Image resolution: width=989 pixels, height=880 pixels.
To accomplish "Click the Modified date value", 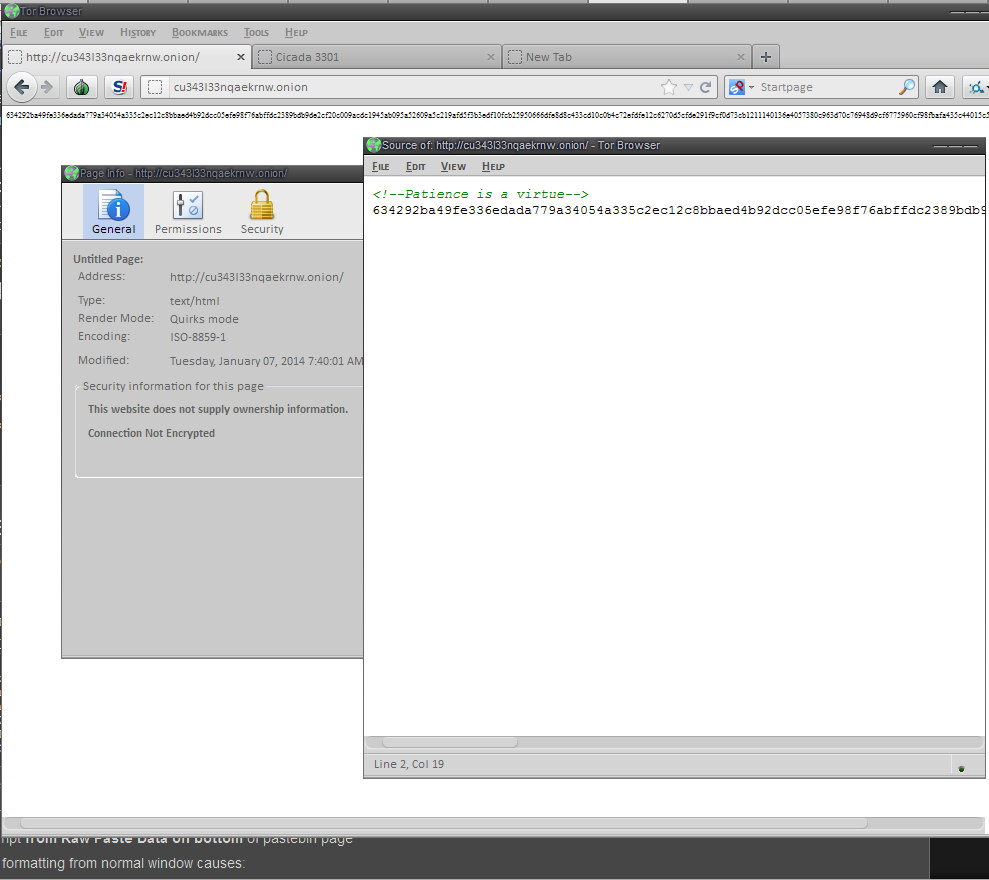I will [x=266, y=361].
